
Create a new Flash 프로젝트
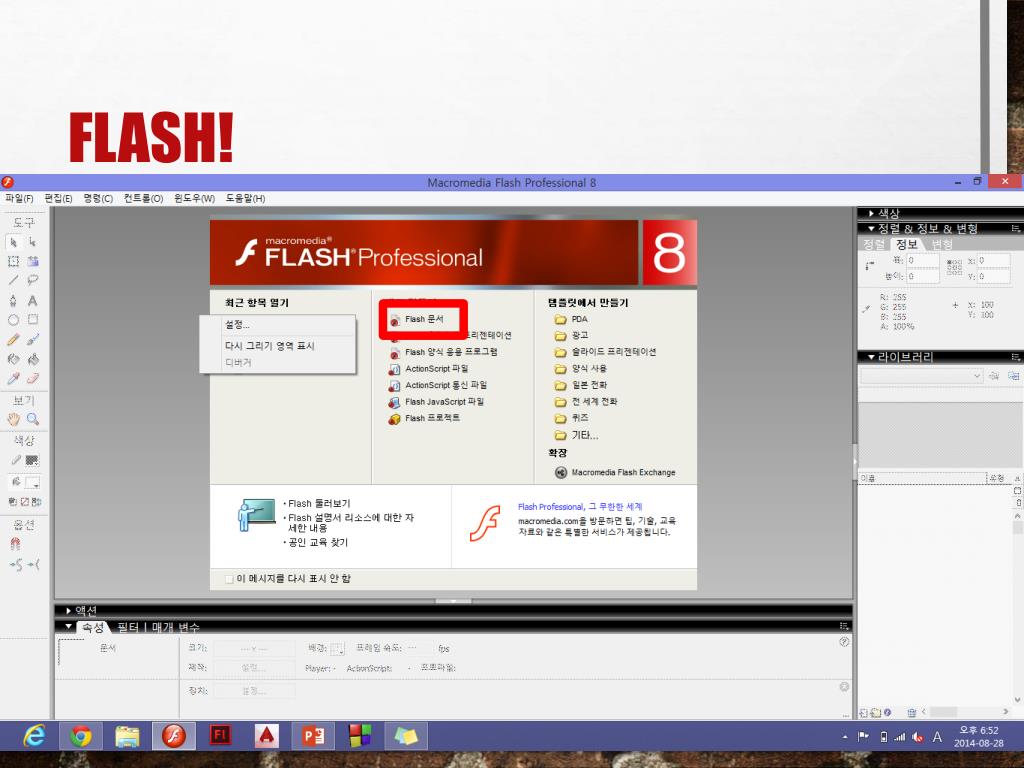[424, 418]
